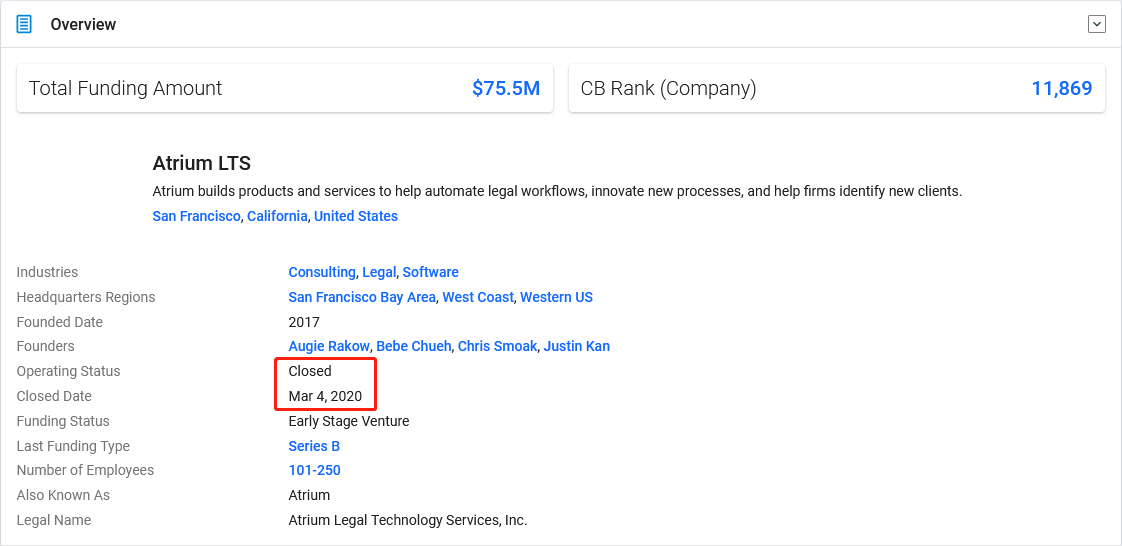Click the $75.5M total funding amount
Image resolution: width=1122 pixels, height=546 pixels.
pos(506,88)
